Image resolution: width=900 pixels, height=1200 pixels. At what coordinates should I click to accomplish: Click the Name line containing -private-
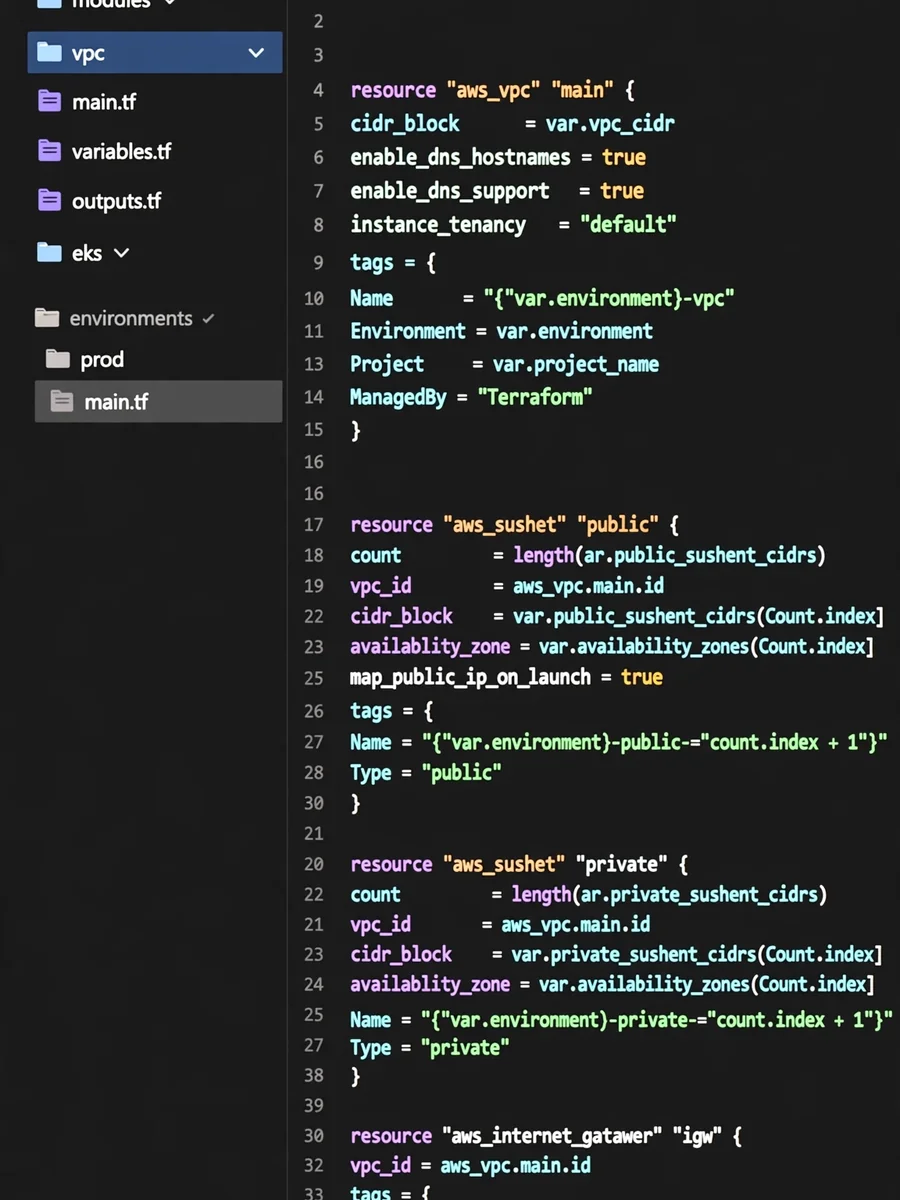621,1020
